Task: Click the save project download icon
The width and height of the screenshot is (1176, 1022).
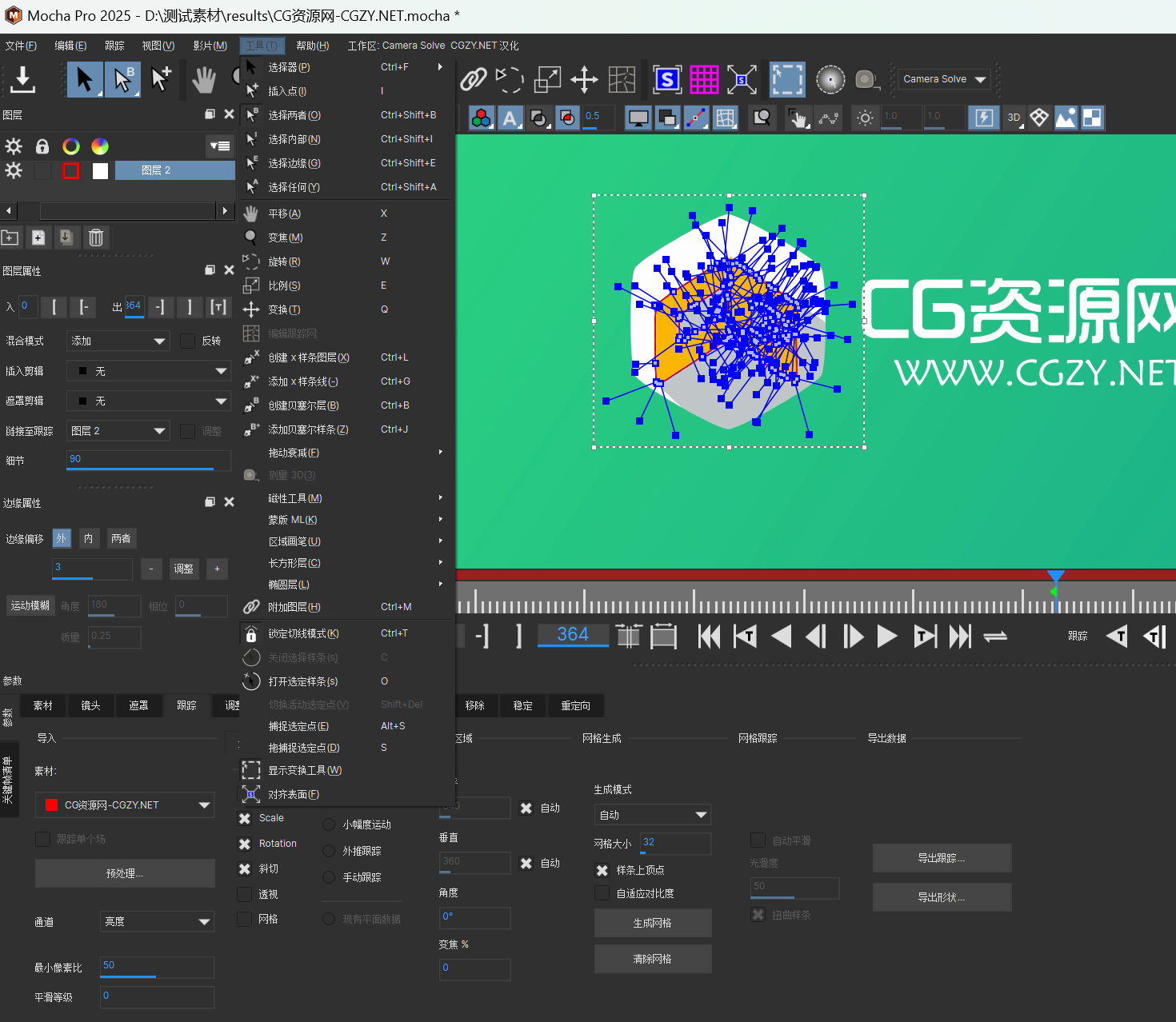Action: [22, 79]
